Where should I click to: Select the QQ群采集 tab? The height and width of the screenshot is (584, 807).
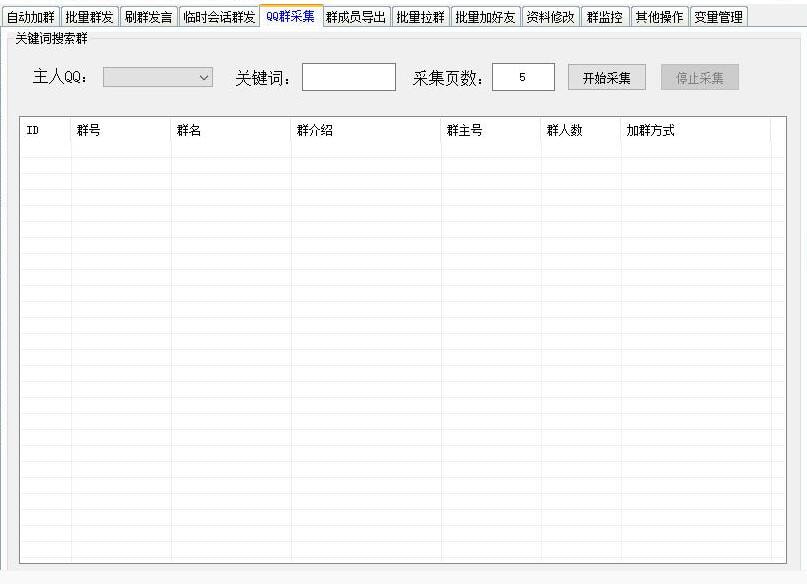pos(291,16)
